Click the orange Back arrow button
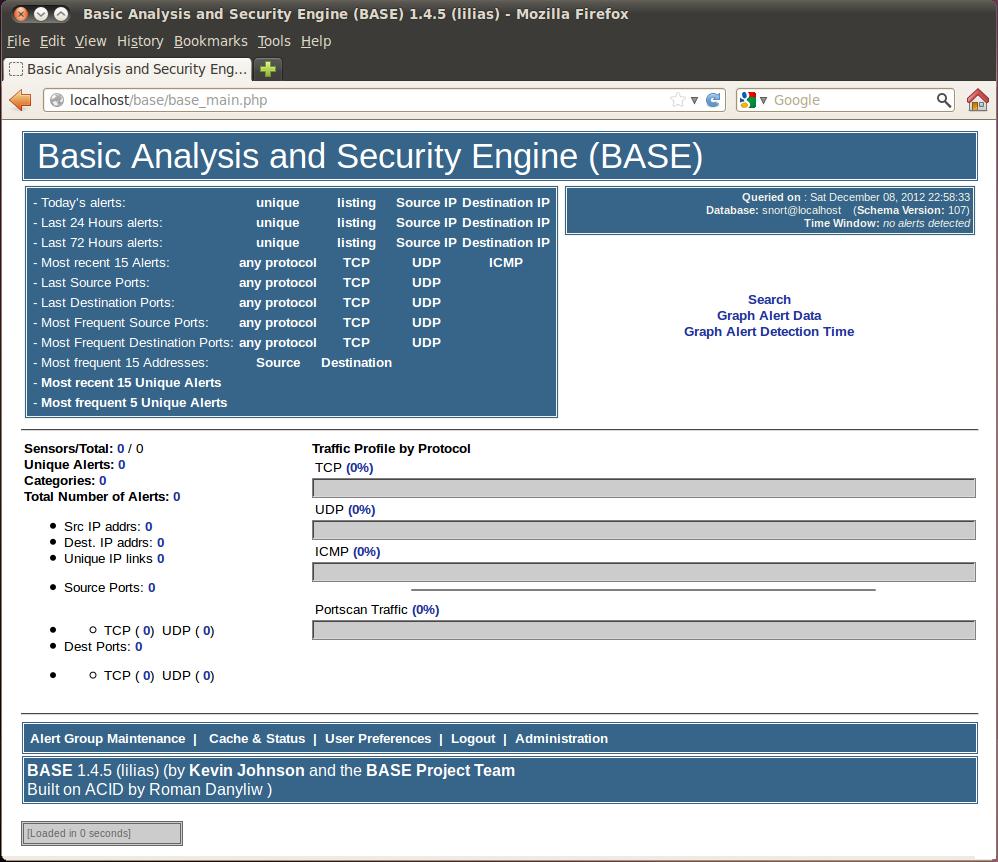The image size is (998, 862). point(21,100)
